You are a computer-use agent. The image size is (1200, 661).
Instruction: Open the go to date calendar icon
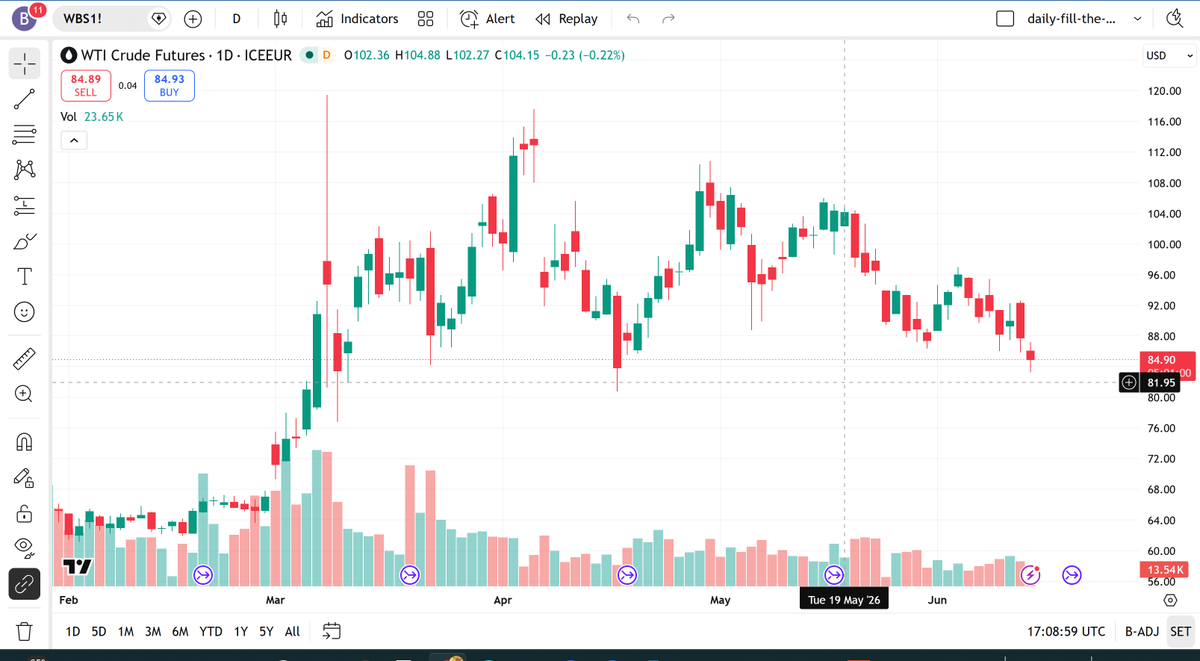coord(332,631)
